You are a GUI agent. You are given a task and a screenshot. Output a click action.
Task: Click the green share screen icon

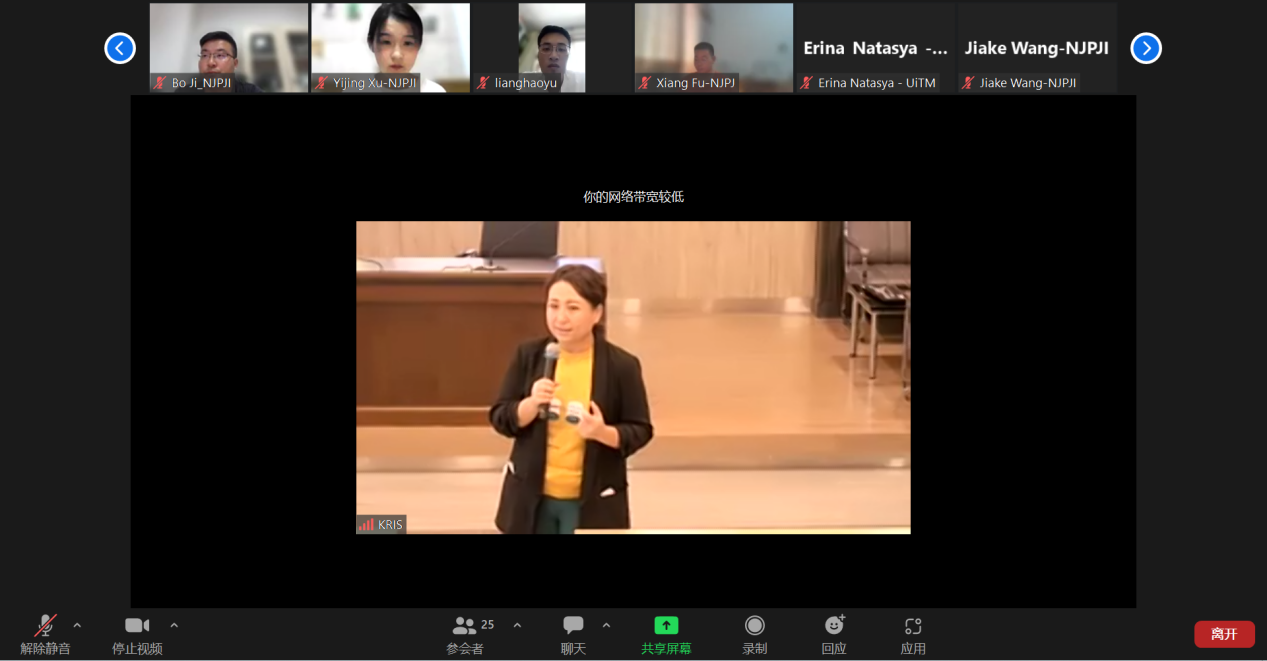point(666,626)
